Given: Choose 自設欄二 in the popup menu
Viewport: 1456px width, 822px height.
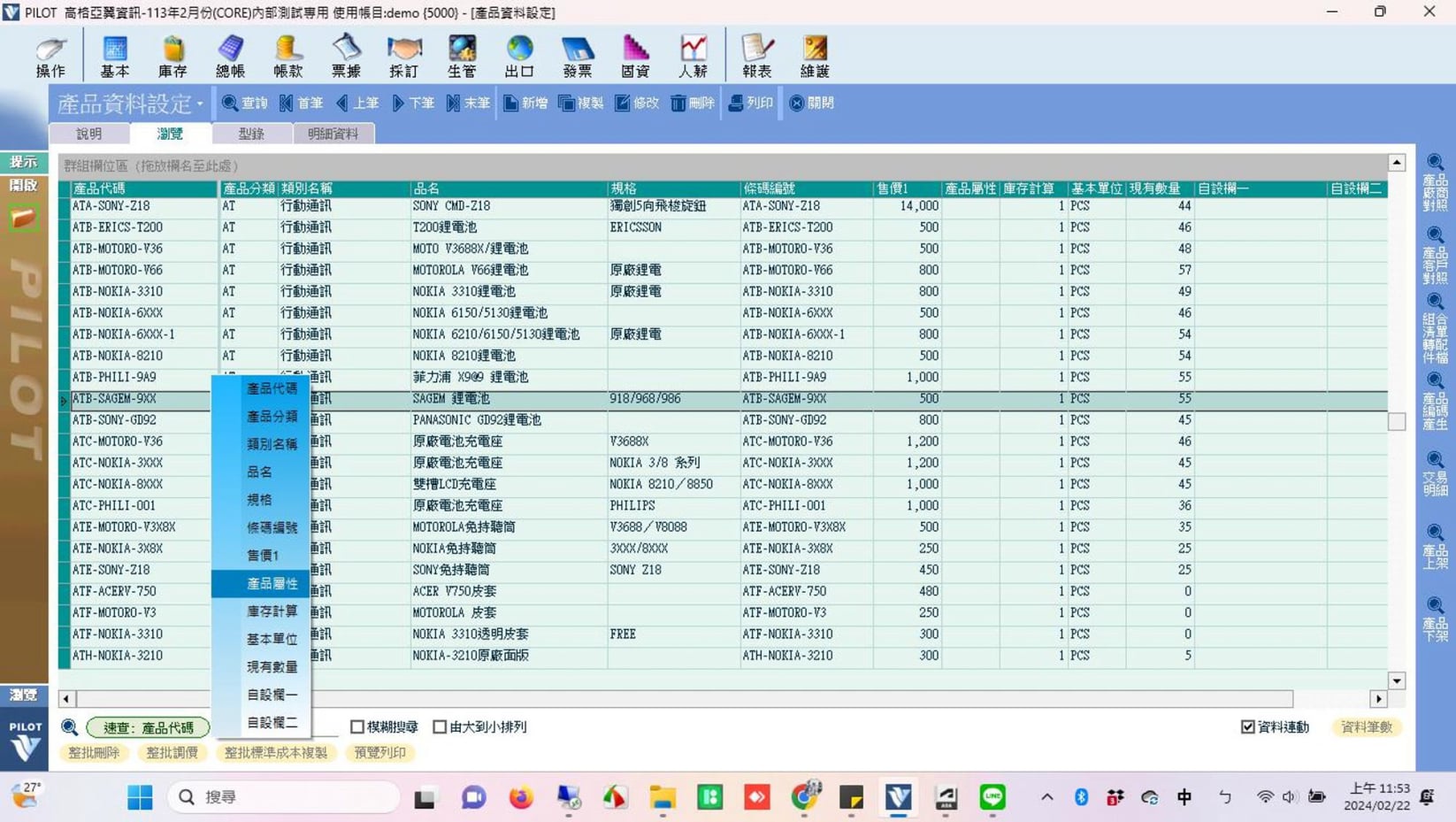Looking at the screenshot, I should click(x=262, y=722).
